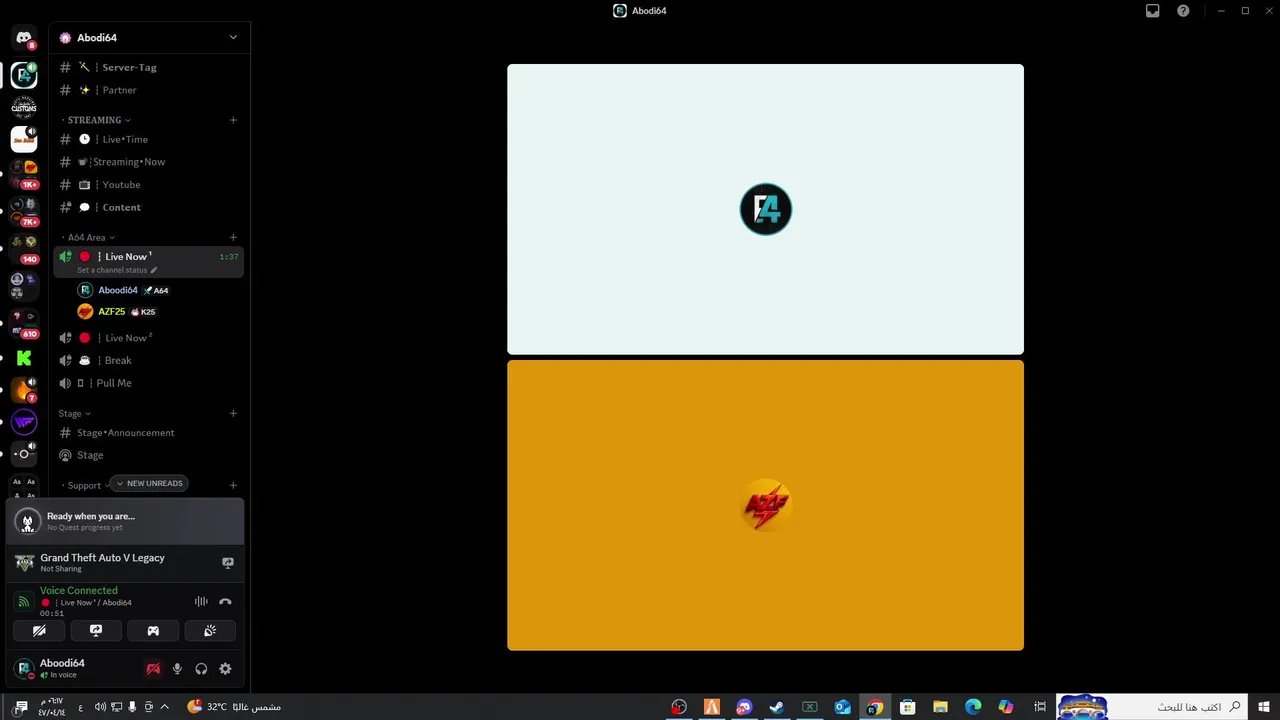
Task: Set a channel status link
Action: click(117, 270)
